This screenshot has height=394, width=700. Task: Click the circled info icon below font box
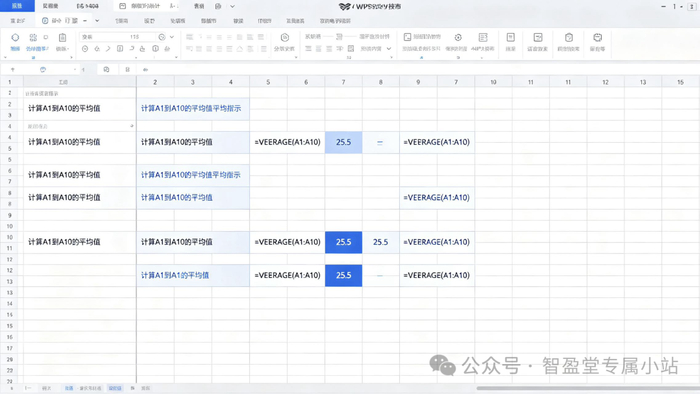(155, 49)
